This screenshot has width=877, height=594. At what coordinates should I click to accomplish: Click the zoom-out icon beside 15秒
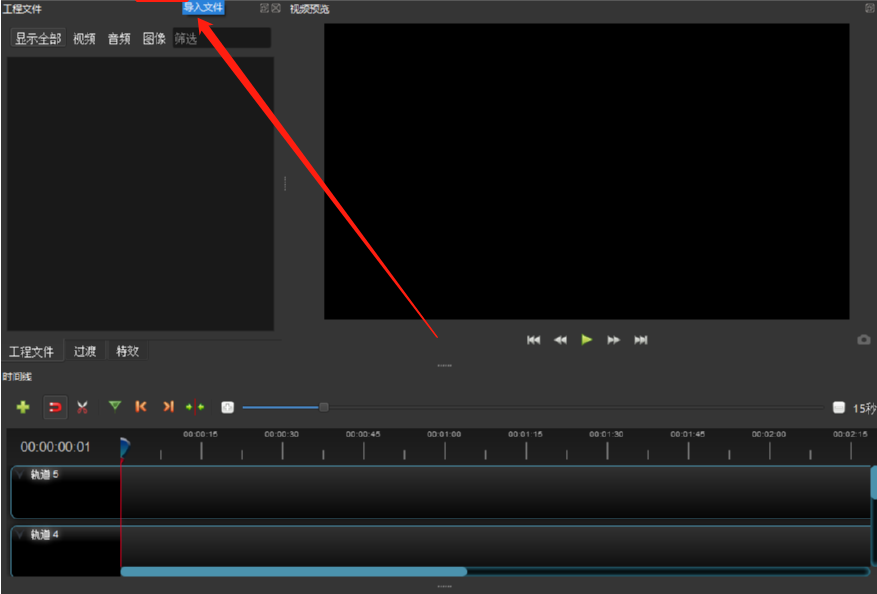pyautogui.click(x=839, y=407)
